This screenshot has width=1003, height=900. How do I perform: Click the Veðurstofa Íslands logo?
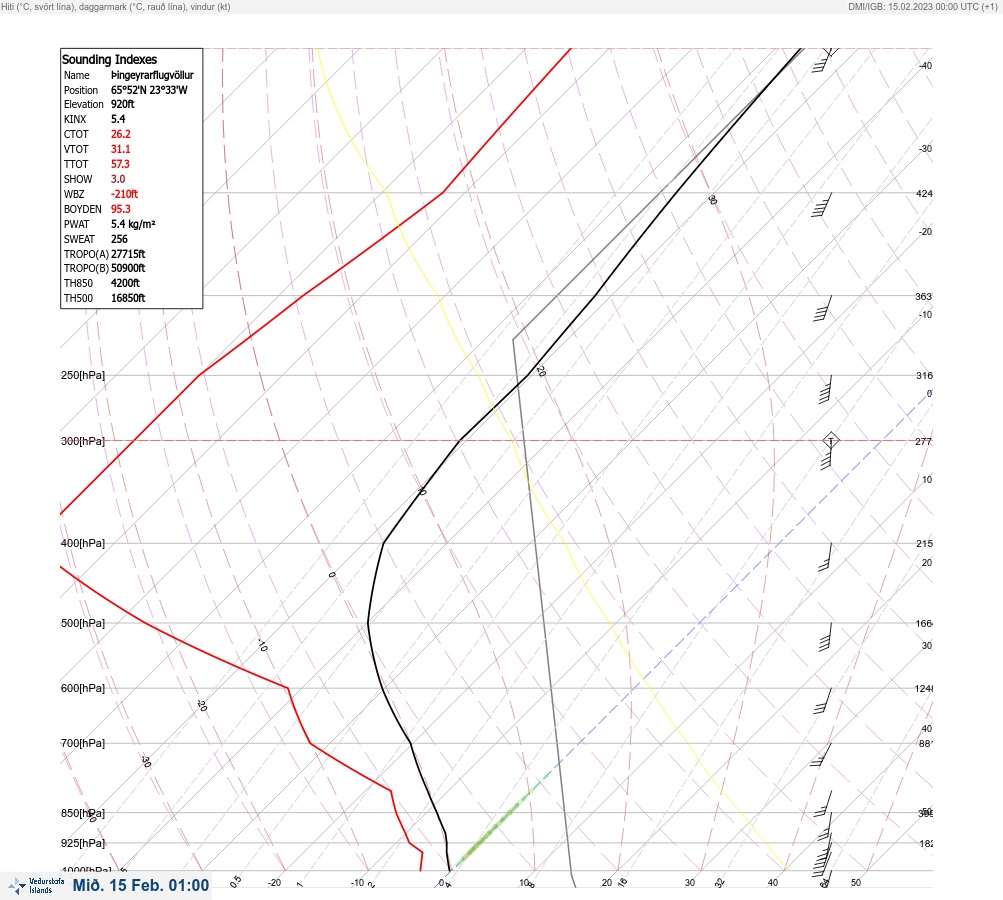36,885
